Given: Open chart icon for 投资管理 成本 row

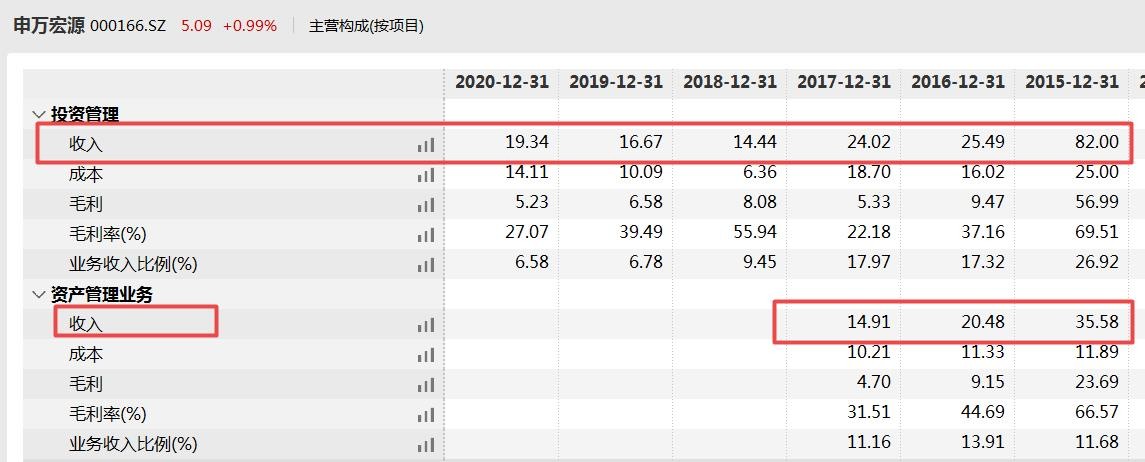Looking at the screenshot, I should [x=426, y=175].
